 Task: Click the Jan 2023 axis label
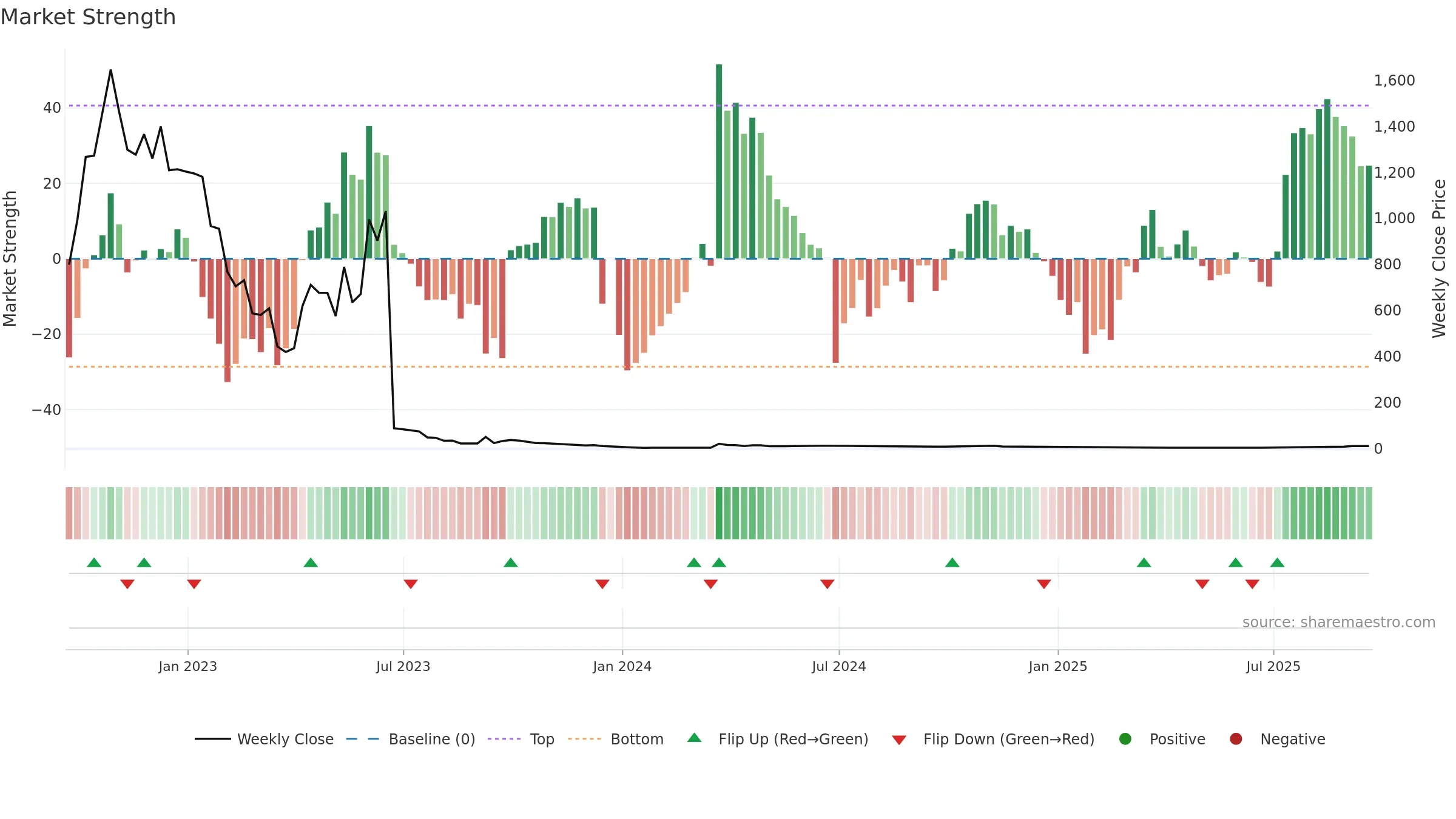coord(188,667)
